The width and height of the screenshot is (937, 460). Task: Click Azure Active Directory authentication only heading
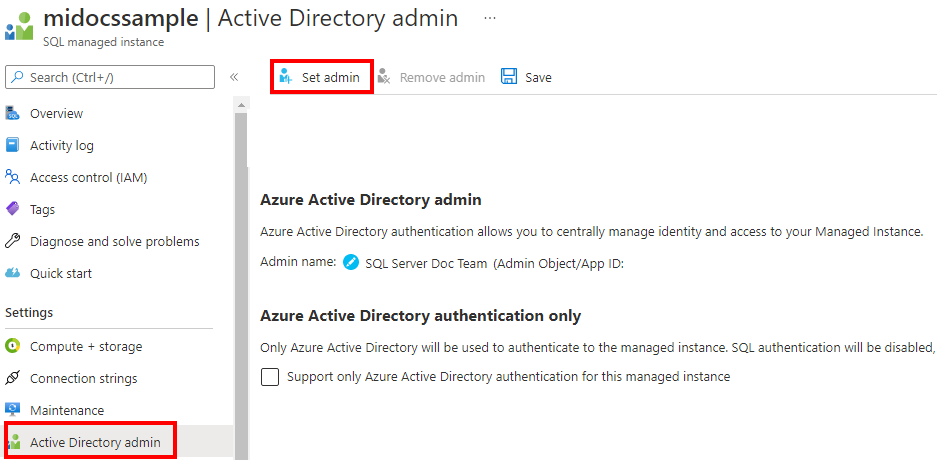(421, 316)
